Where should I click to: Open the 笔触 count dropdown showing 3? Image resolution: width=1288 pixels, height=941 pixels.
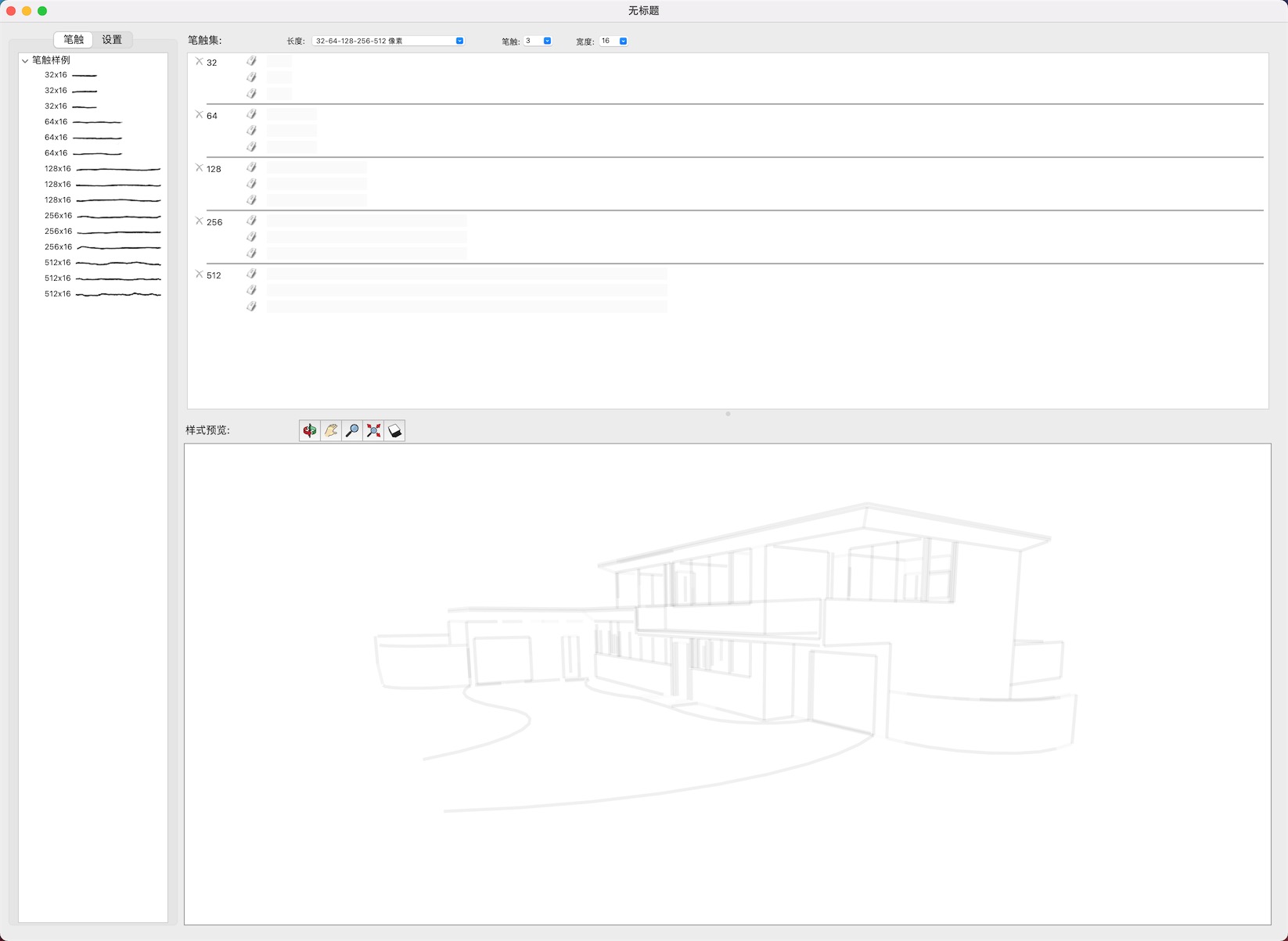point(538,41)
